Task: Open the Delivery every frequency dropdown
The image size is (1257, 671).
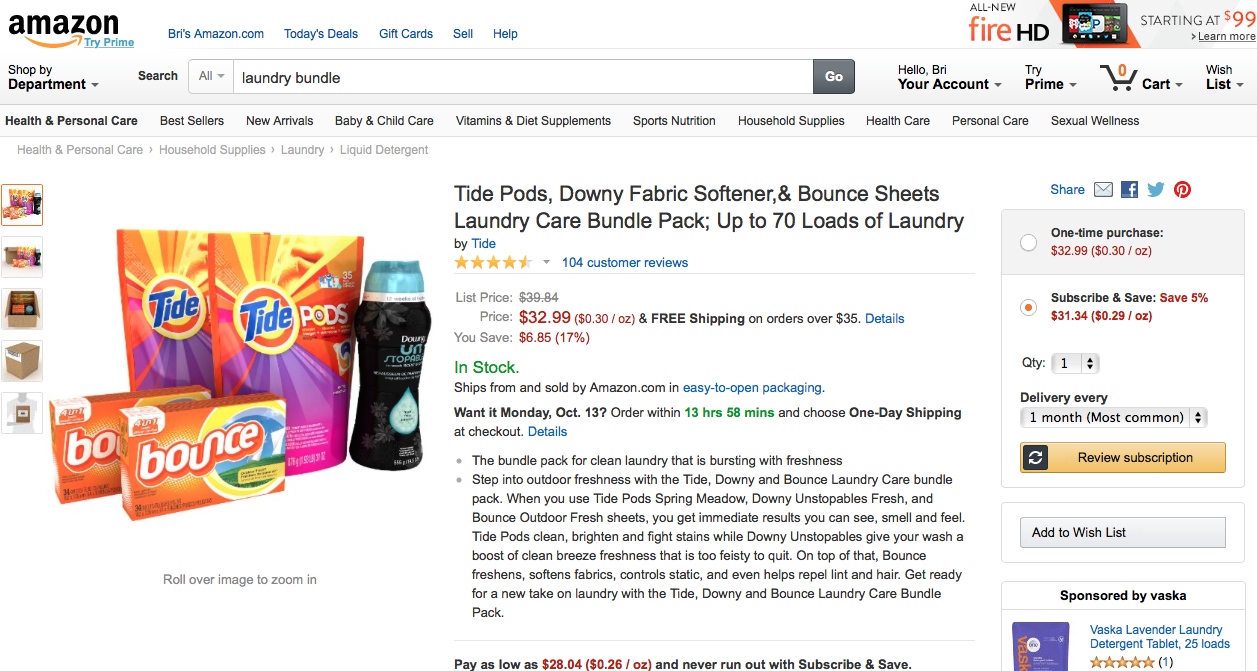Action: [x=1113, y=418]
